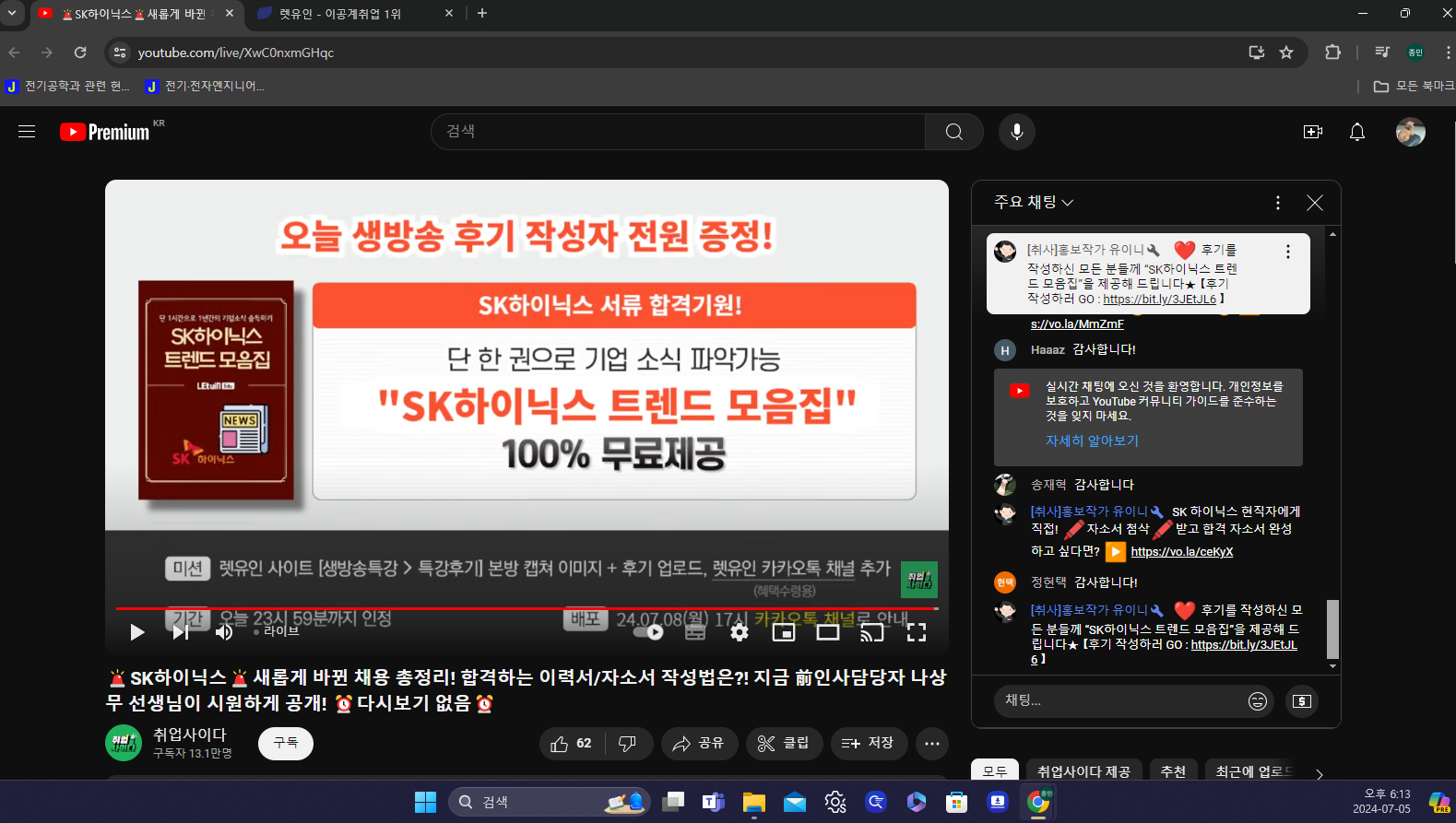Image resolution: width=1456 pixels, height=823 pixels.
Task: Open 전기공학과 관련 bookmark
Action: [x=69, y=86]
